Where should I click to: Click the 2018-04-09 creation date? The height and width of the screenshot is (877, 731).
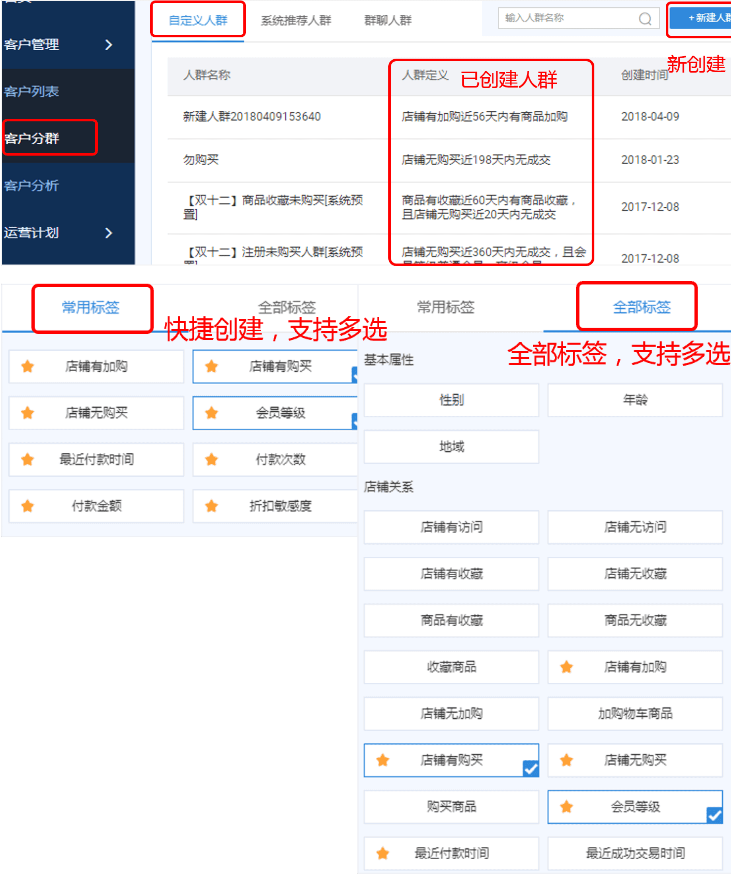[650, 117]
